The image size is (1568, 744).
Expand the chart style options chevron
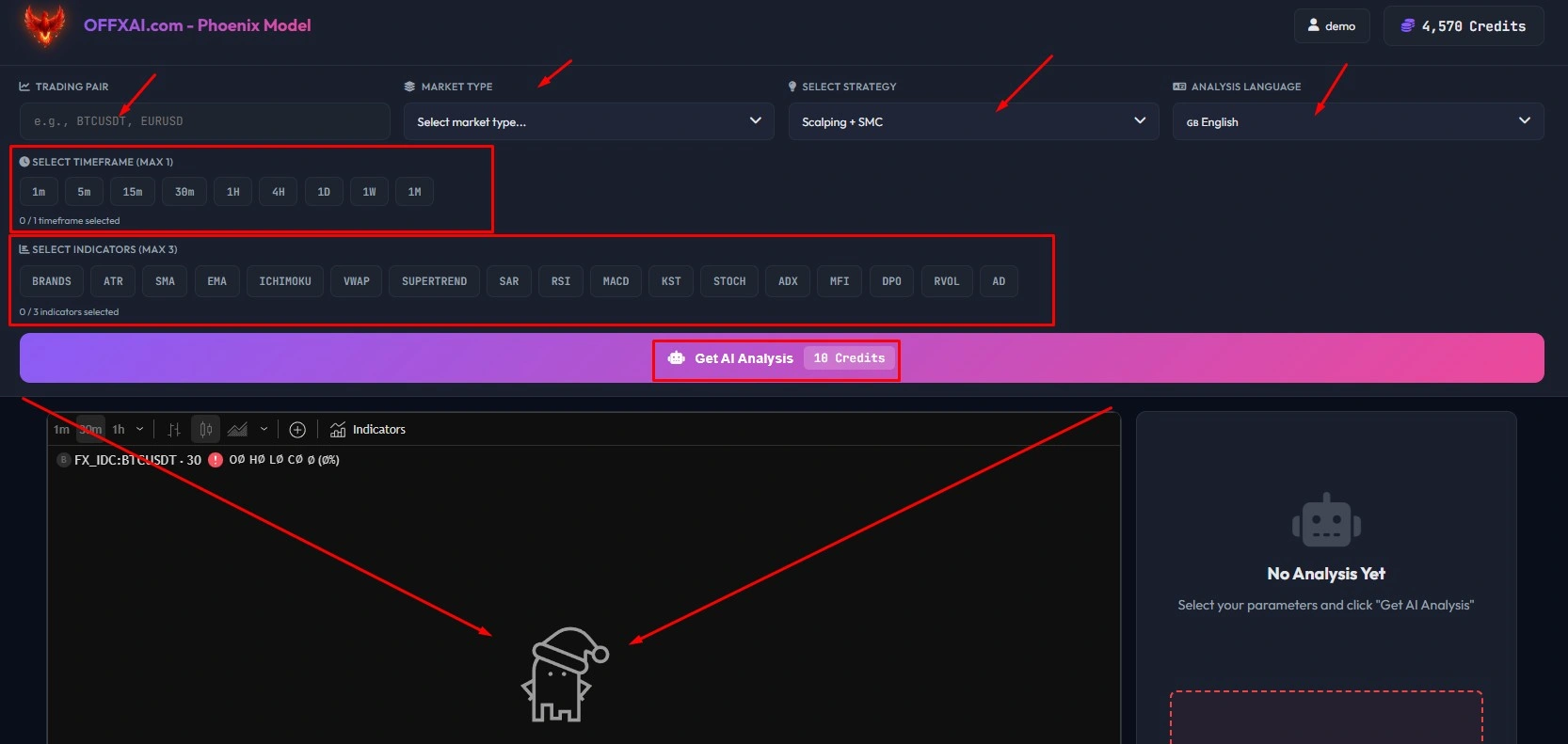pyautogui.click(x=264, y=430)
